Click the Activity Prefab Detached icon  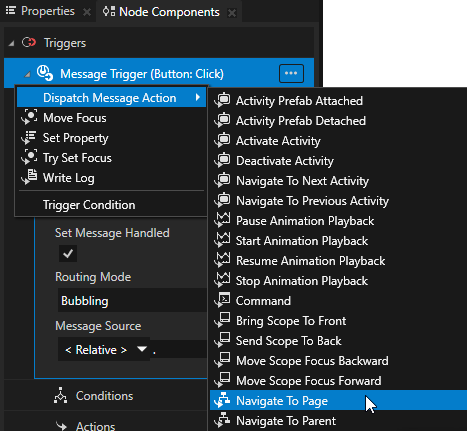click(x=222, y=120)
